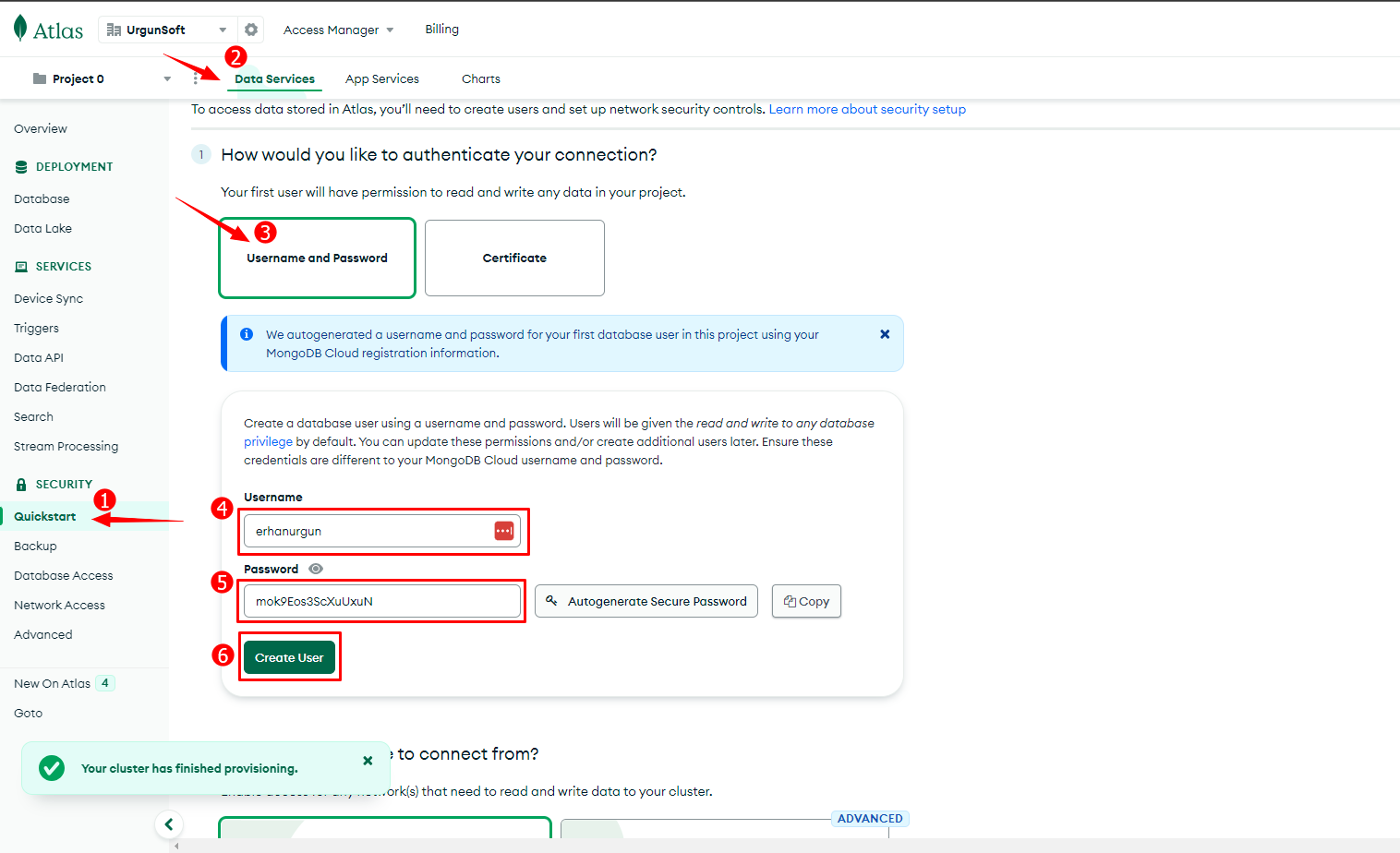Viewport: 1400px width, 853px height.
Task: Toggle password visibility eye icon
Action: pos(316,569)
